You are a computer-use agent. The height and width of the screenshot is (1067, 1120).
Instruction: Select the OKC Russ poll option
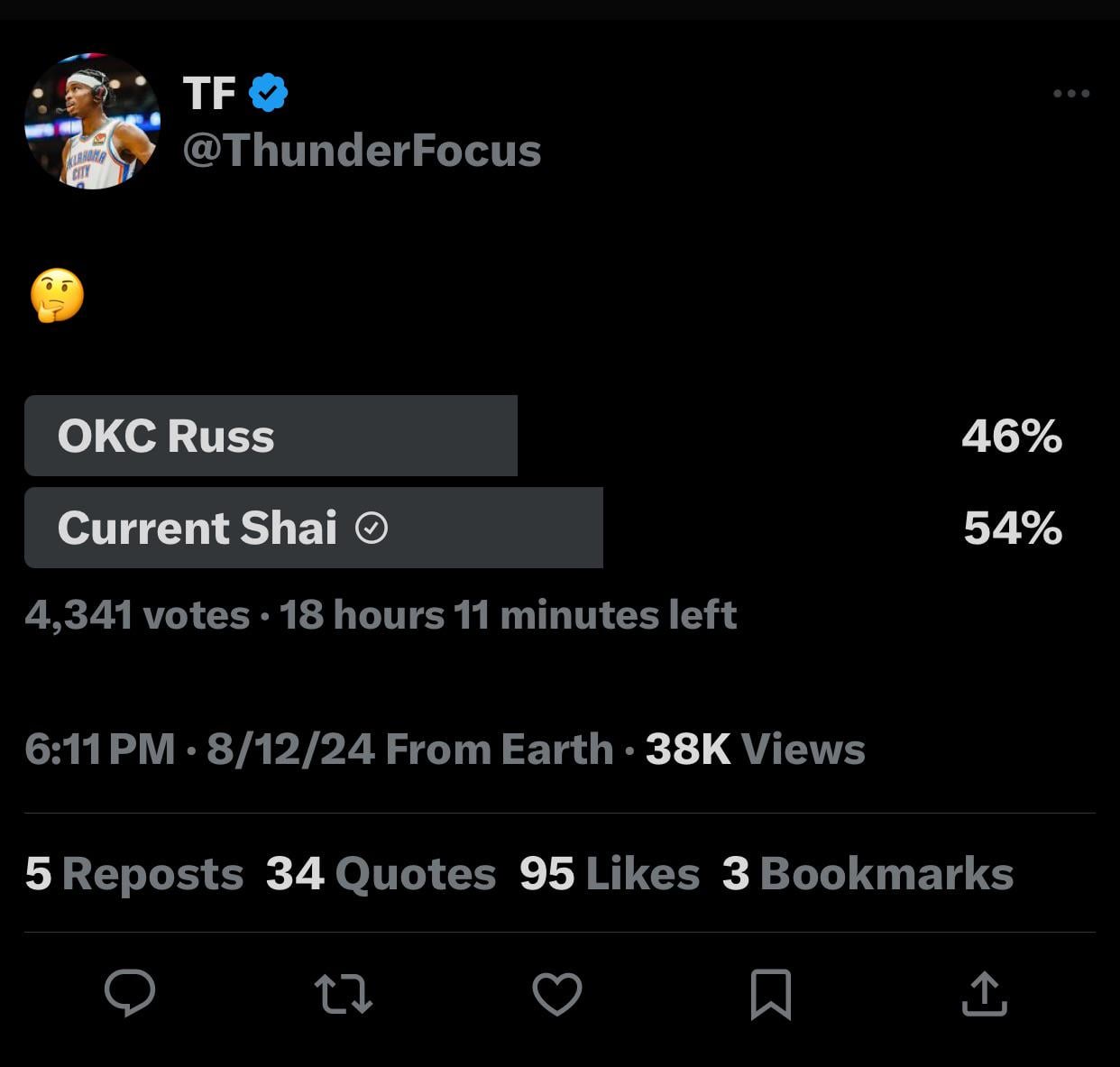pos(271,436)
